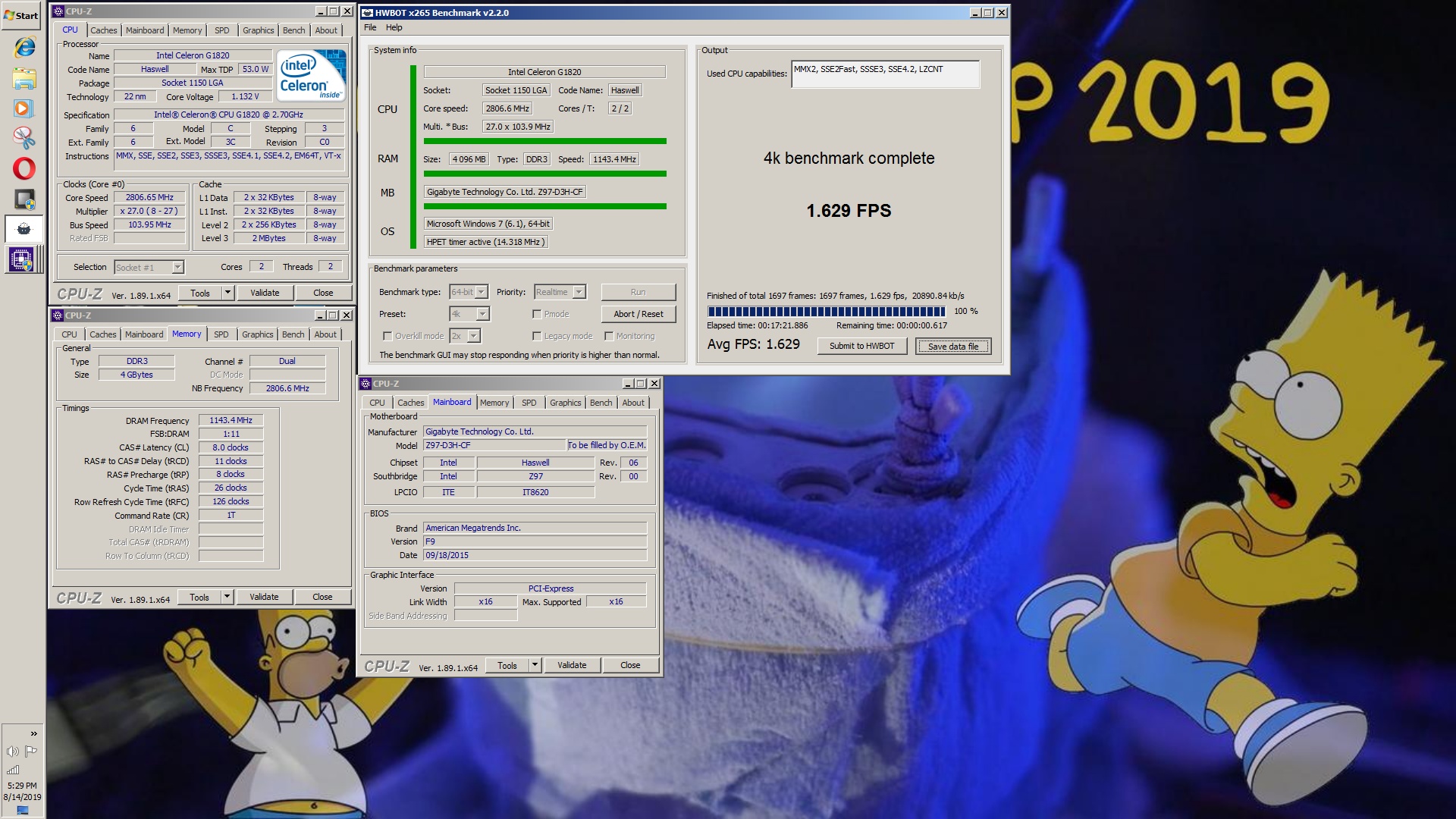Open the File menu in HWBOT x265
This screenshot has height=819, width=1456.
(370, 27)
